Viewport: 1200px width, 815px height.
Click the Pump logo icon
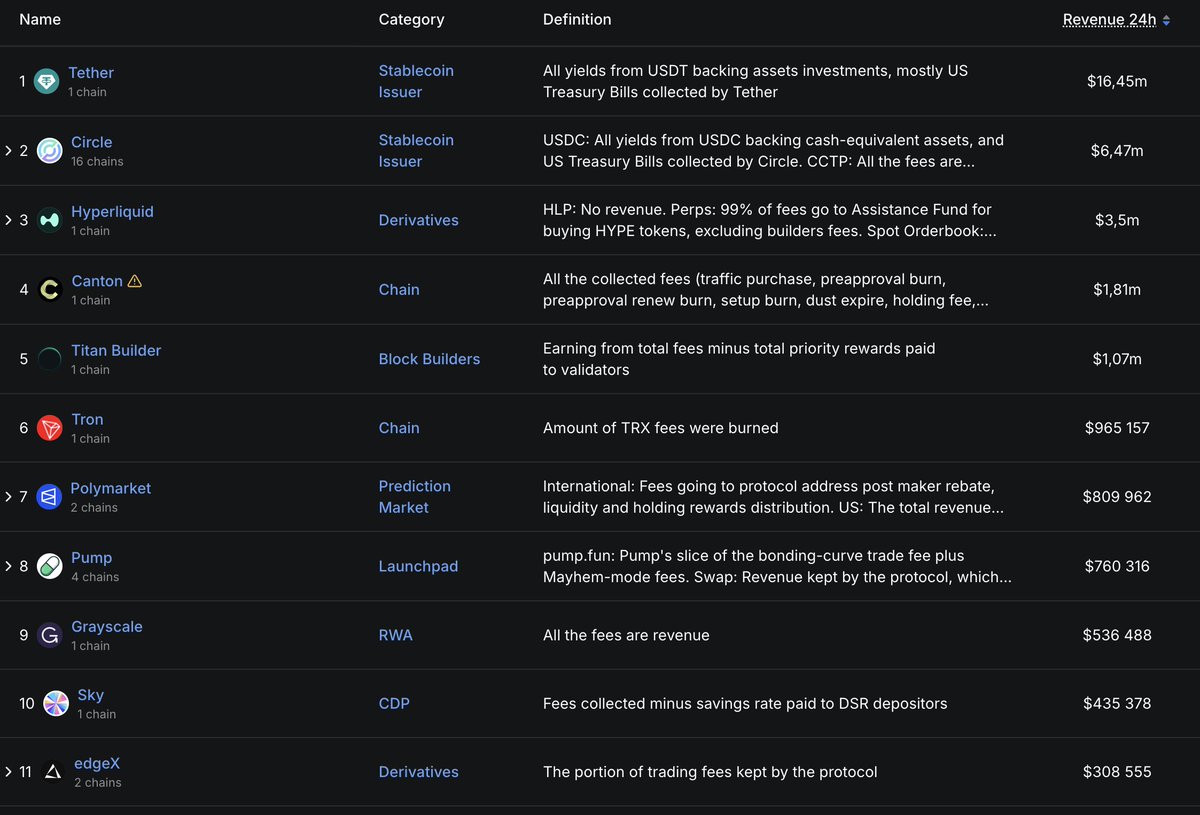tap(50, 566)
